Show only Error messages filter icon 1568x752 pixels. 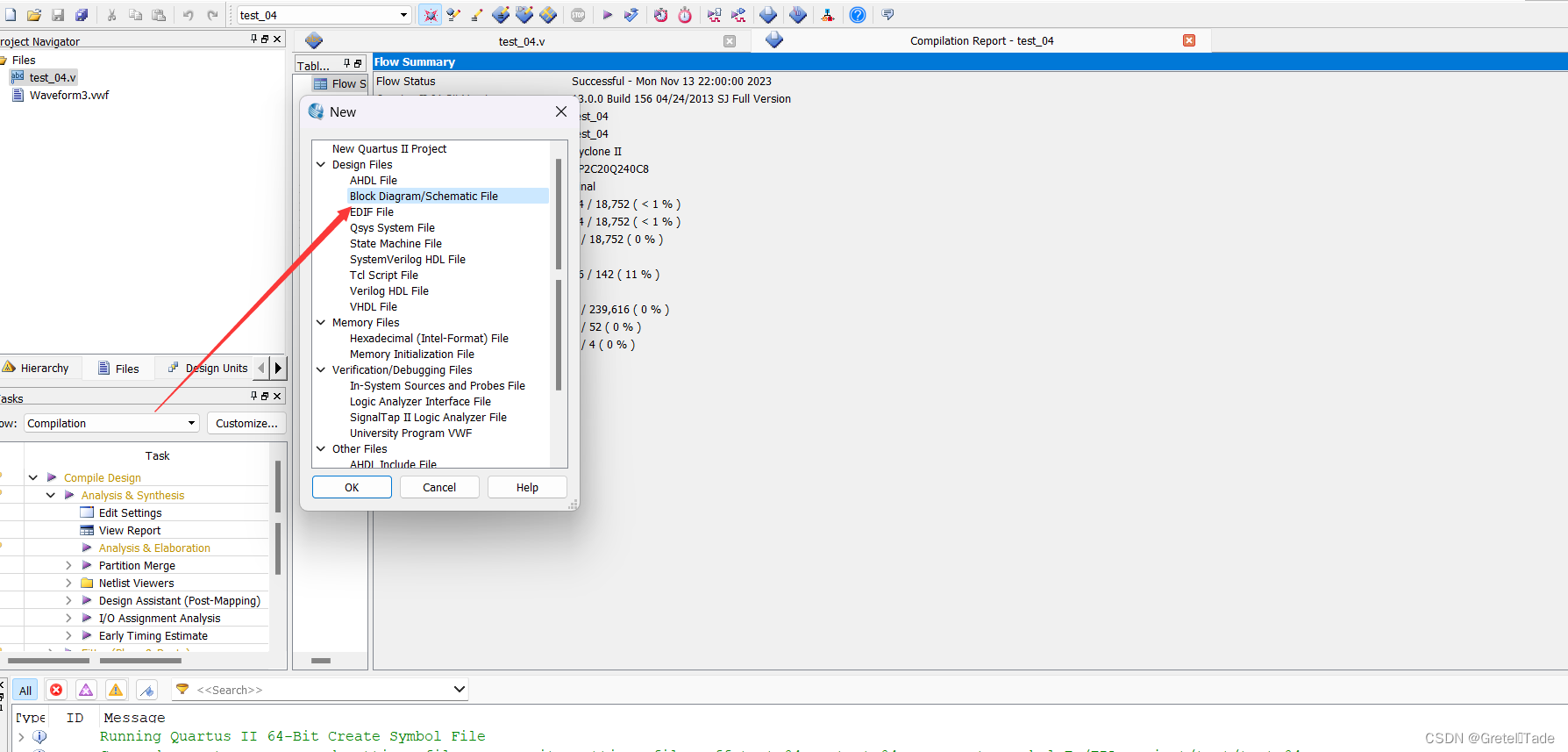tap(56, 690)
